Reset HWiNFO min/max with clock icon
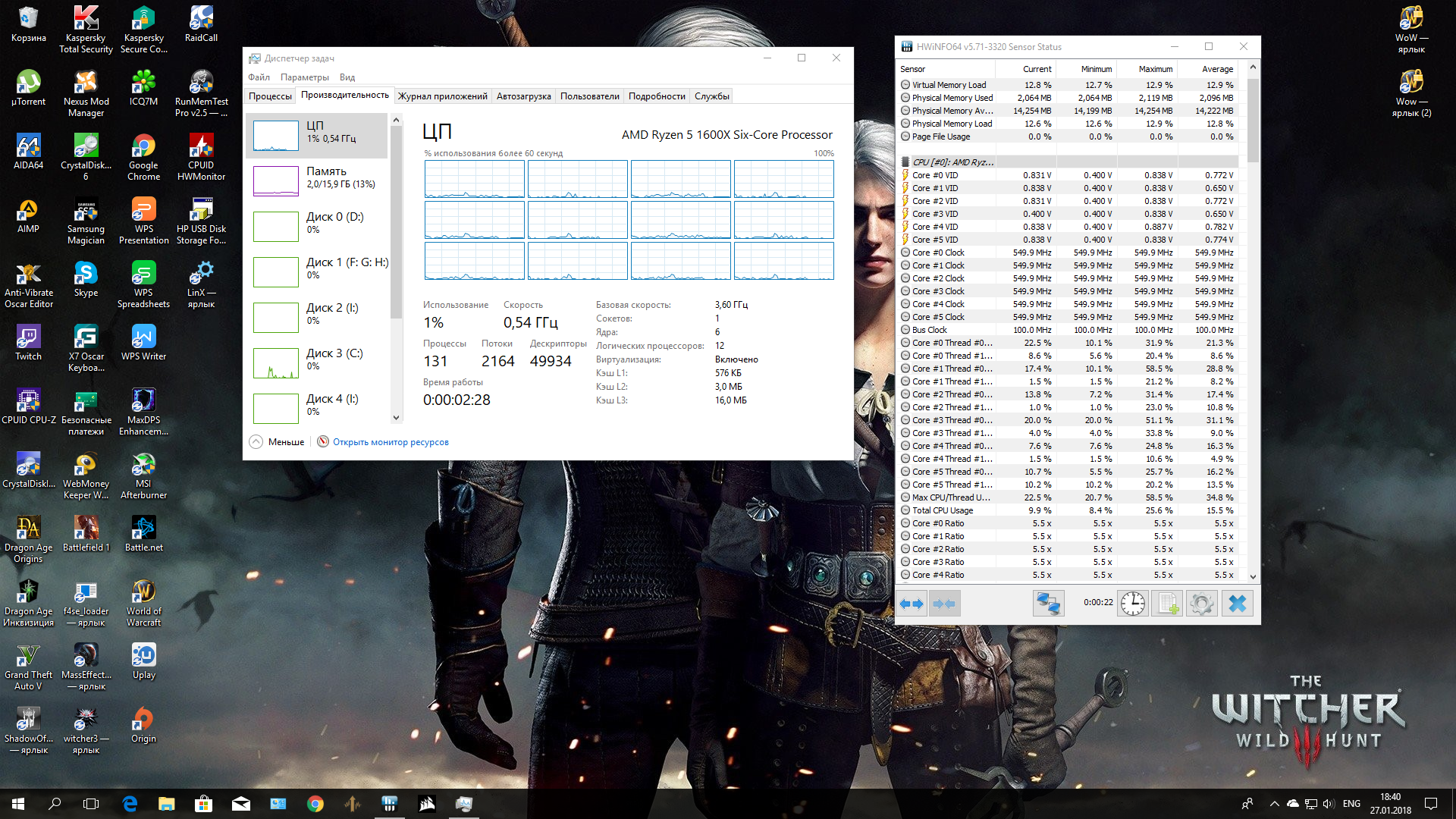The width and height of the screenshot is (1456, 819). pyautogui.click(x=1133, y=604)
